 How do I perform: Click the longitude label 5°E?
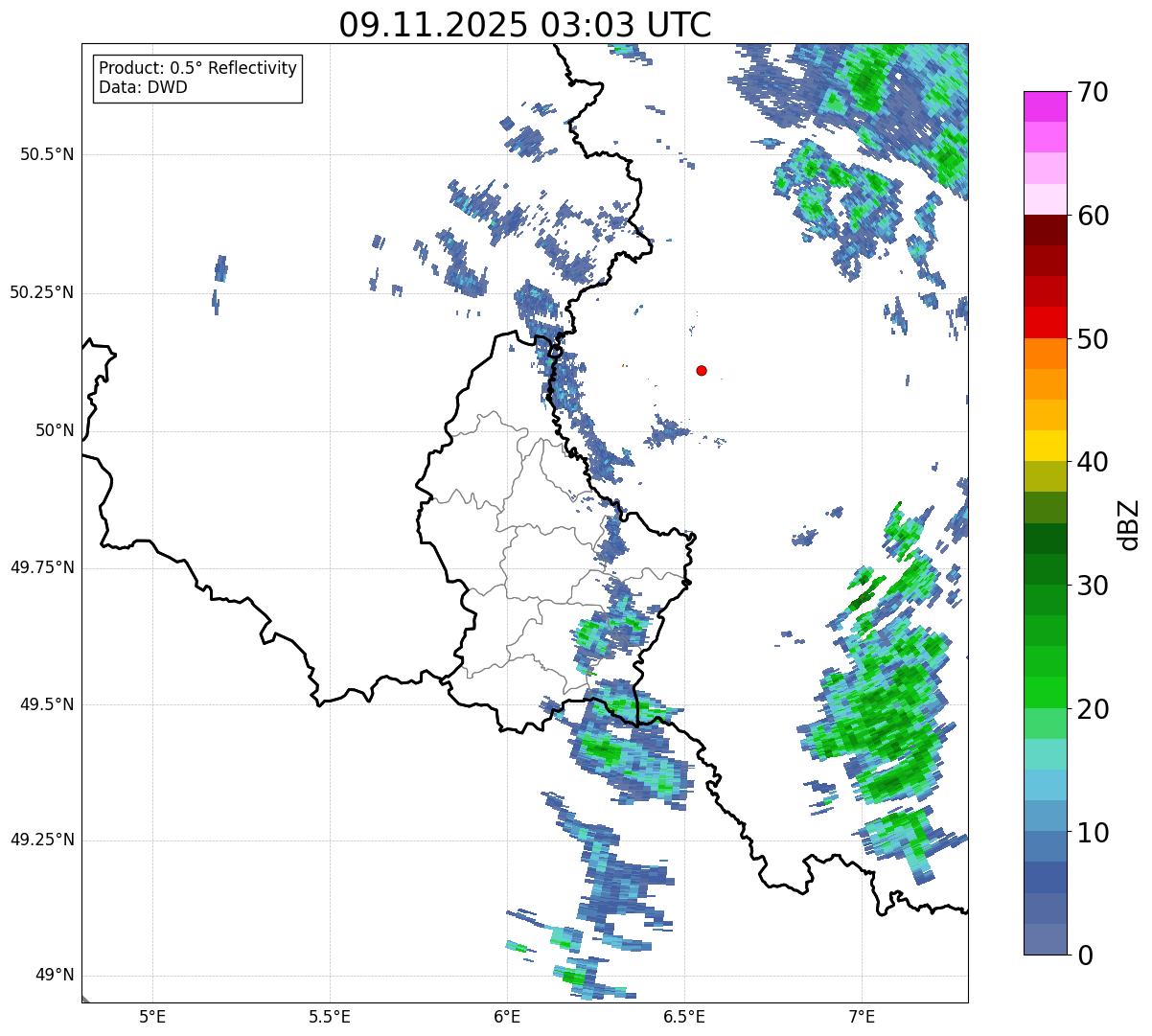coord(152,1017)
